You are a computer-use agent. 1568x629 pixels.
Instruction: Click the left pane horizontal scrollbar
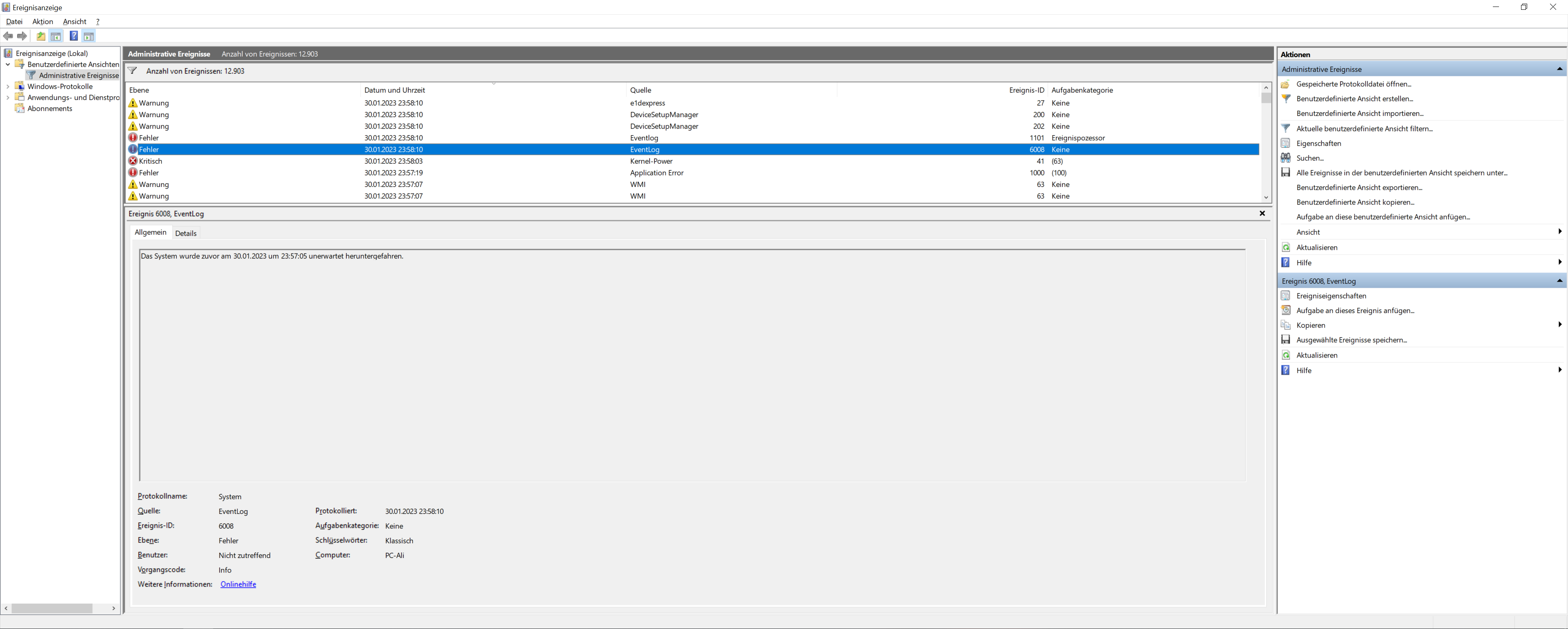click(x=52, y=608)
